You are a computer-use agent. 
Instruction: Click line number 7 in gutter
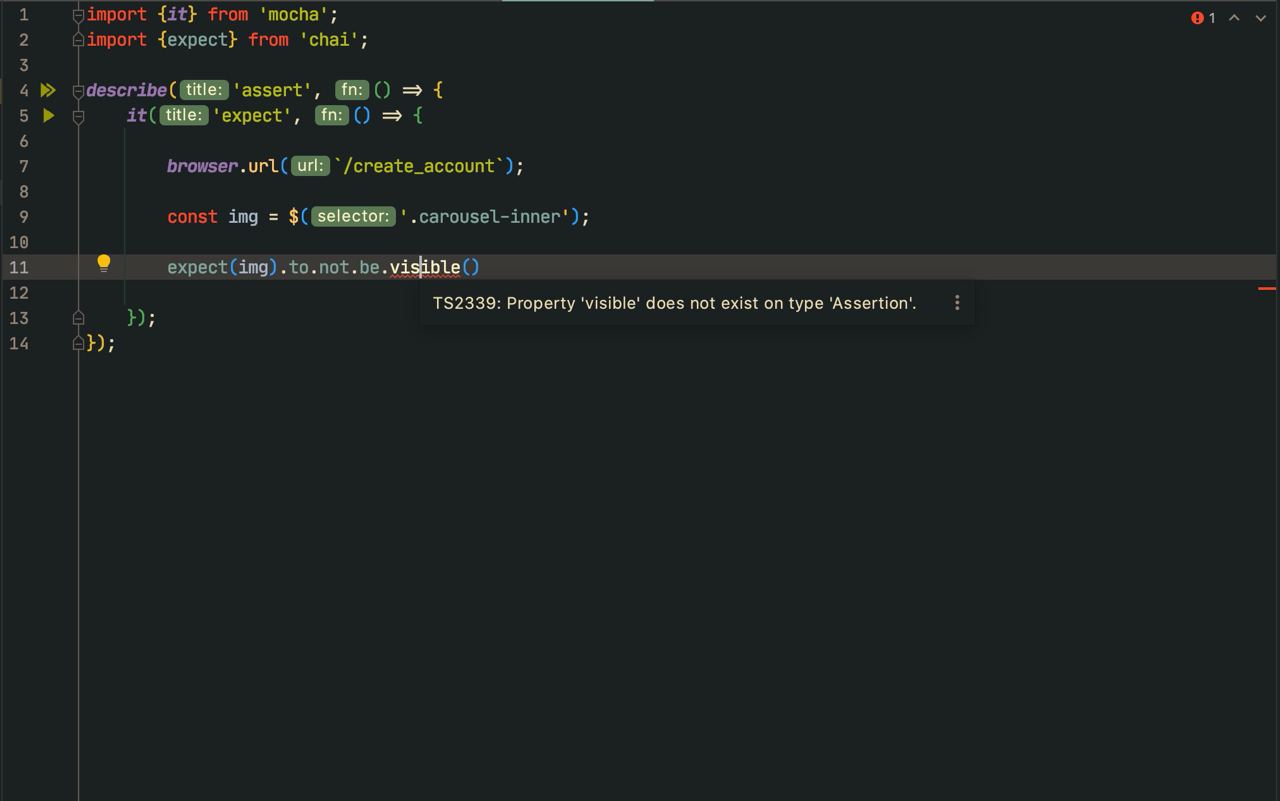pyautogui.click(x=23, y=166)
